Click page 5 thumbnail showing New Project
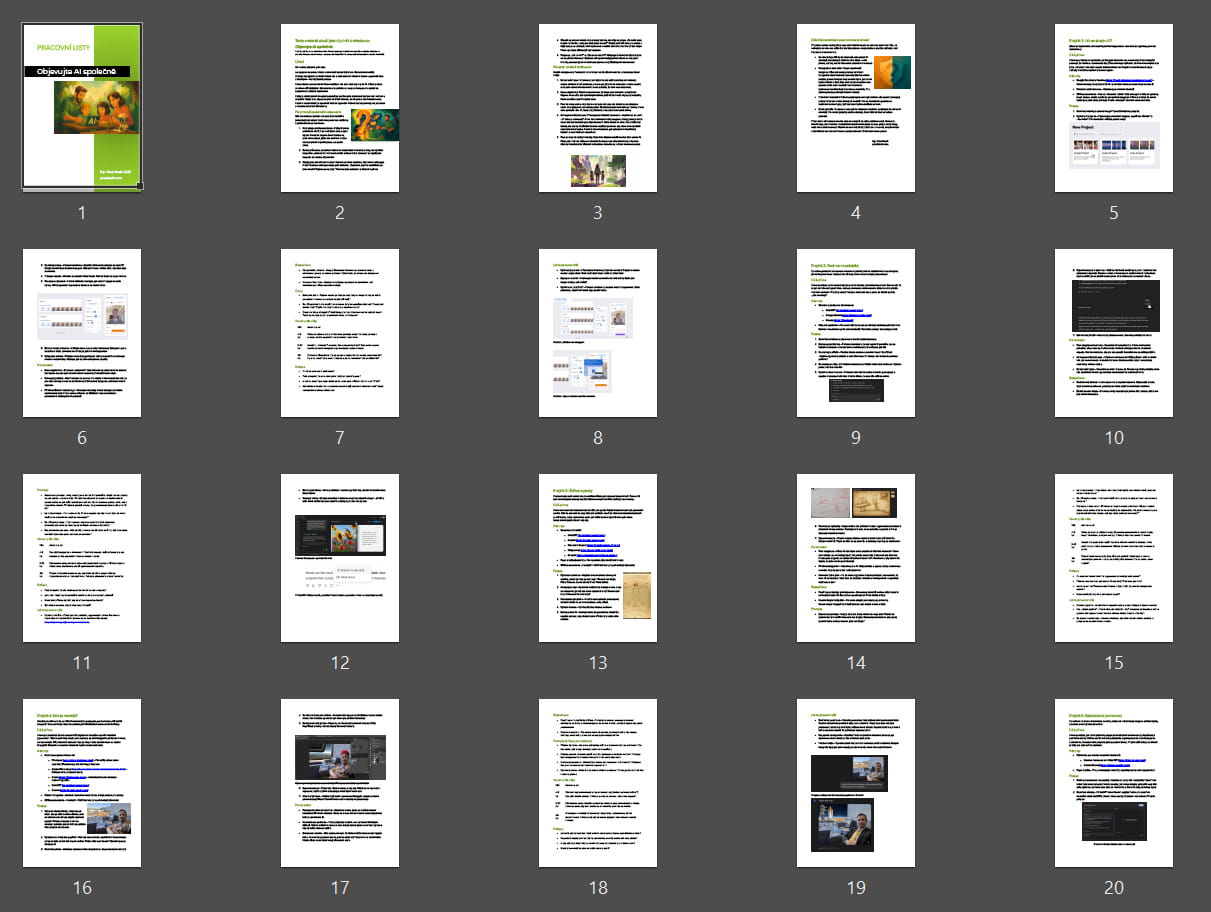The height and width of the screenshot is (912, 1211). (x=1114, y=107)
